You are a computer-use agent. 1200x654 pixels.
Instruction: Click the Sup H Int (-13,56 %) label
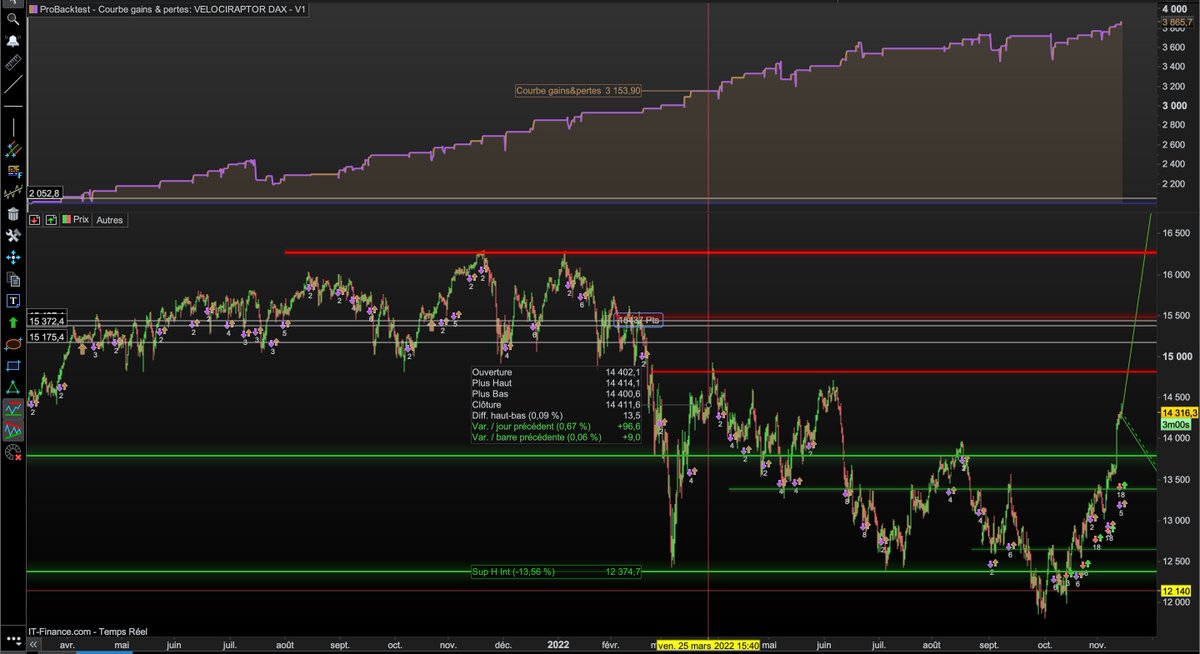click(x=513, y=572)
